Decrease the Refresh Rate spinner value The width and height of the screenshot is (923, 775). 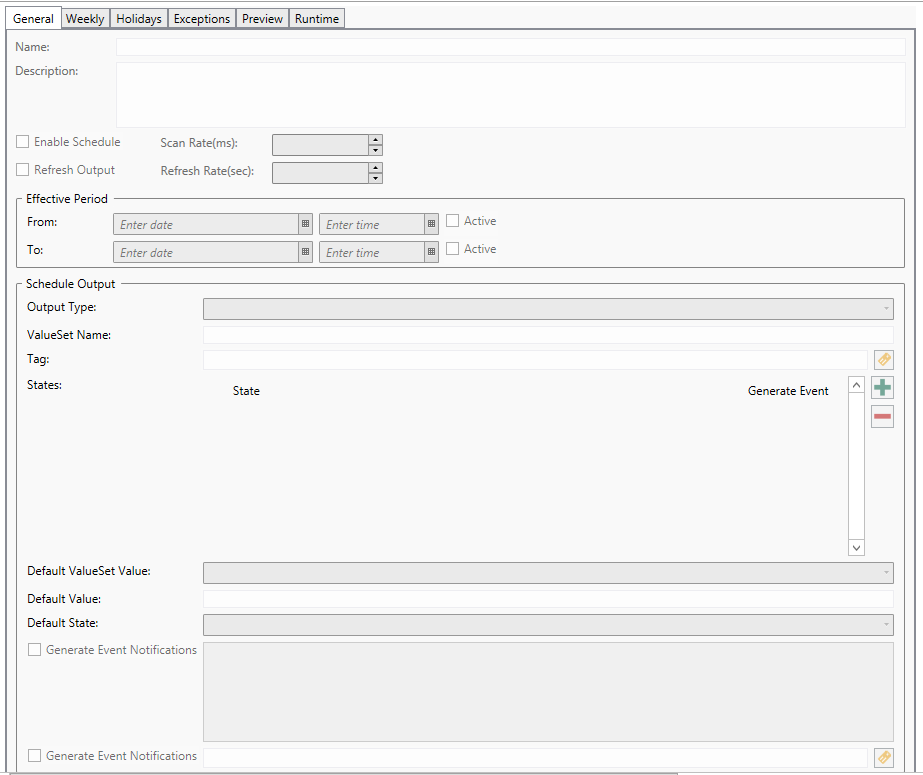pyautogui.click(x=375, y=178)
